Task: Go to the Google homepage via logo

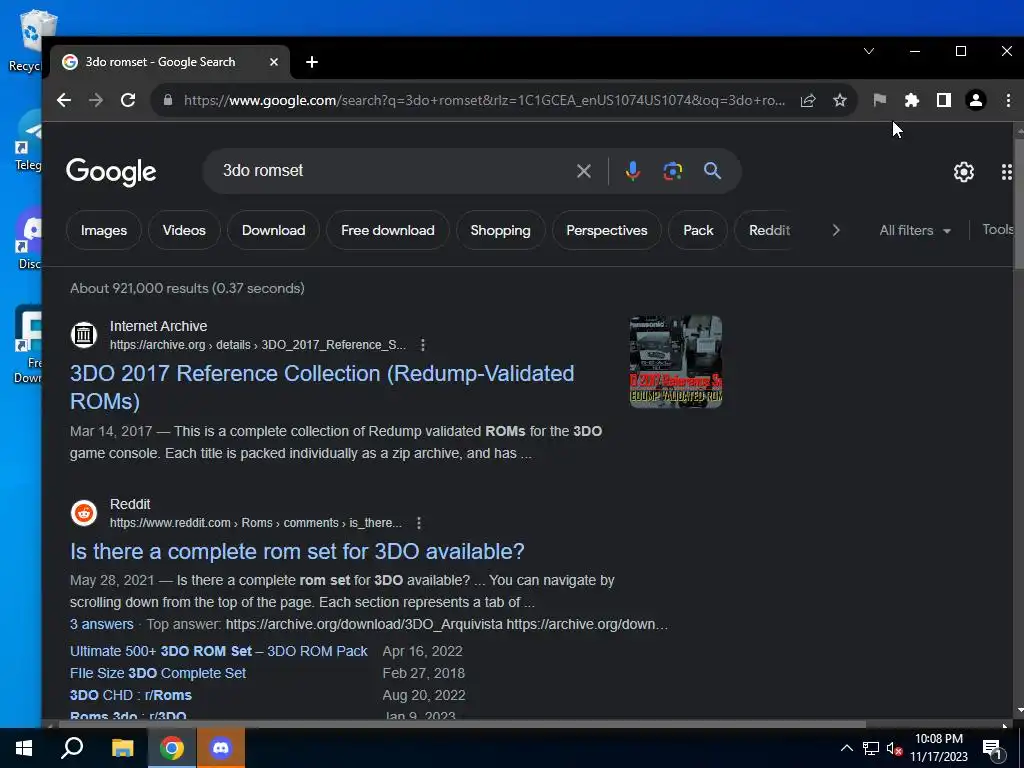Action: [x=111, y=172]
